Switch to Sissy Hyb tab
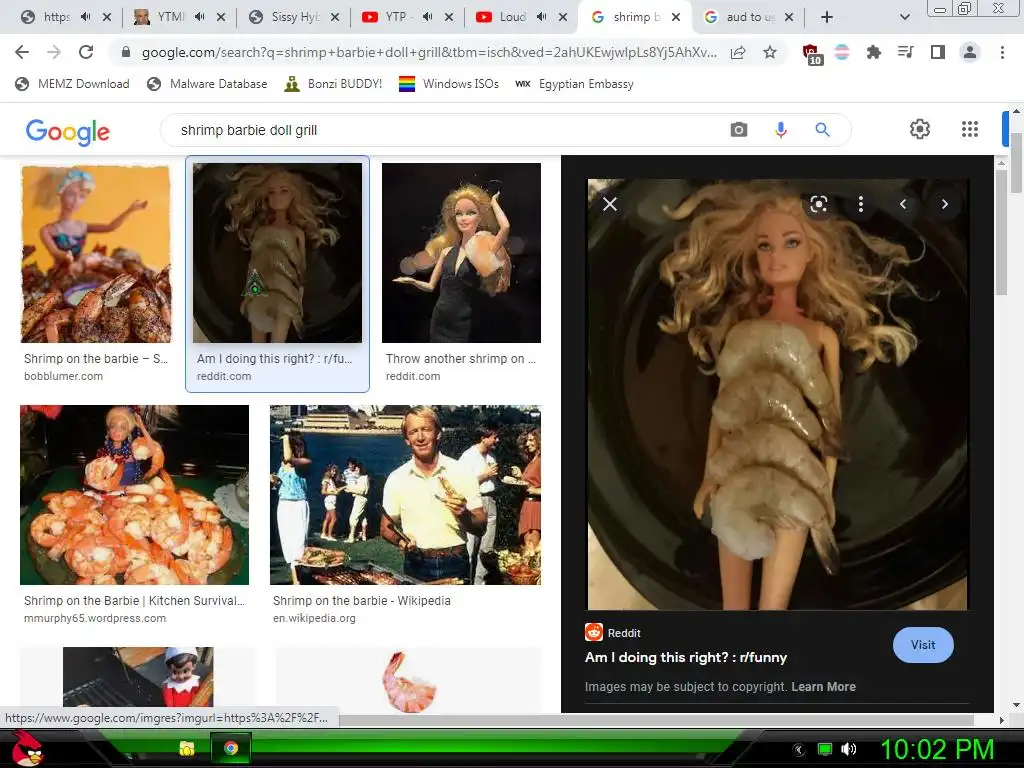Screen dimensions: 1024x768 (294, 17)
